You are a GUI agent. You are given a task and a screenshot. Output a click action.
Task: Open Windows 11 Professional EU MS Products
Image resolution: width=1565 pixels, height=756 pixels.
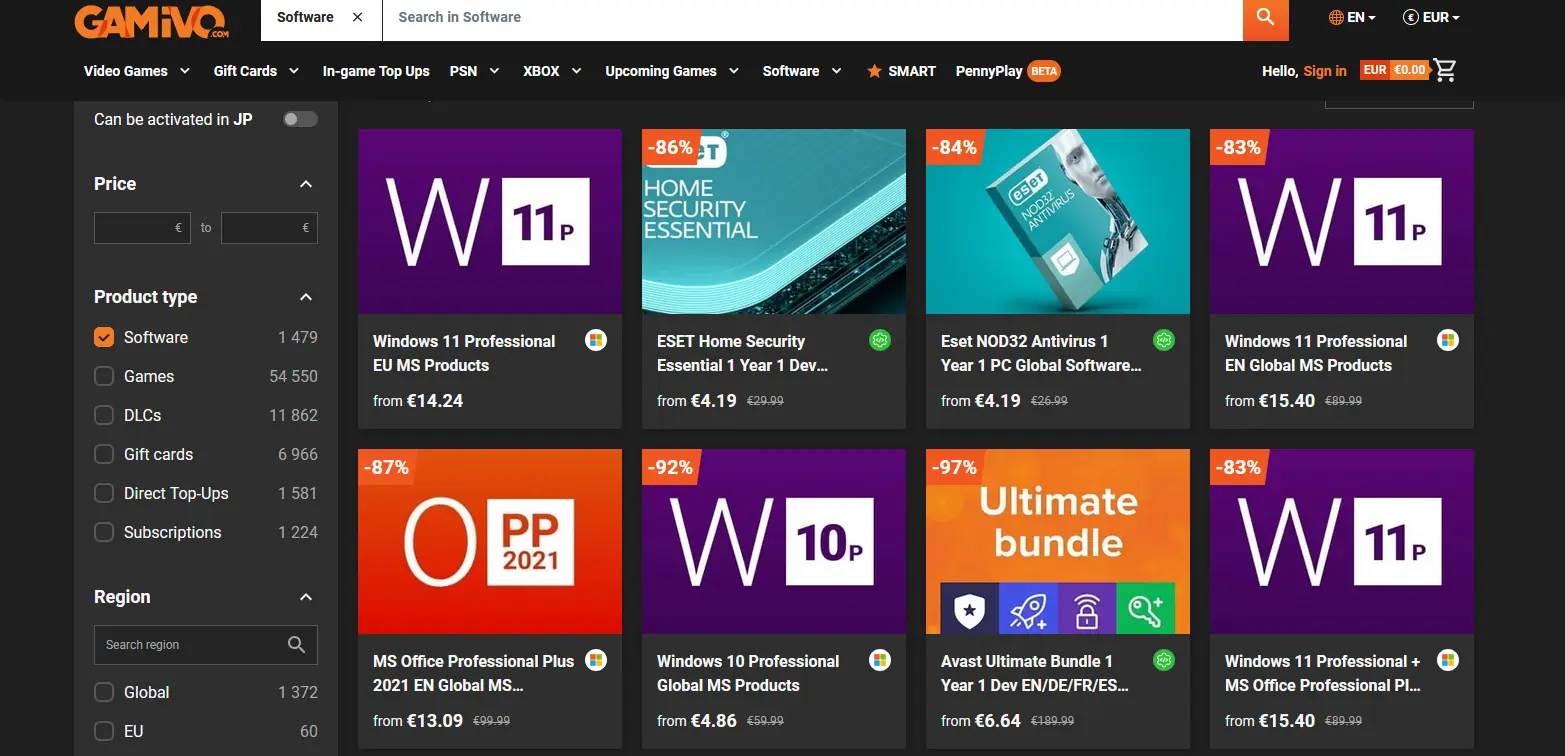tap(464, 353)
